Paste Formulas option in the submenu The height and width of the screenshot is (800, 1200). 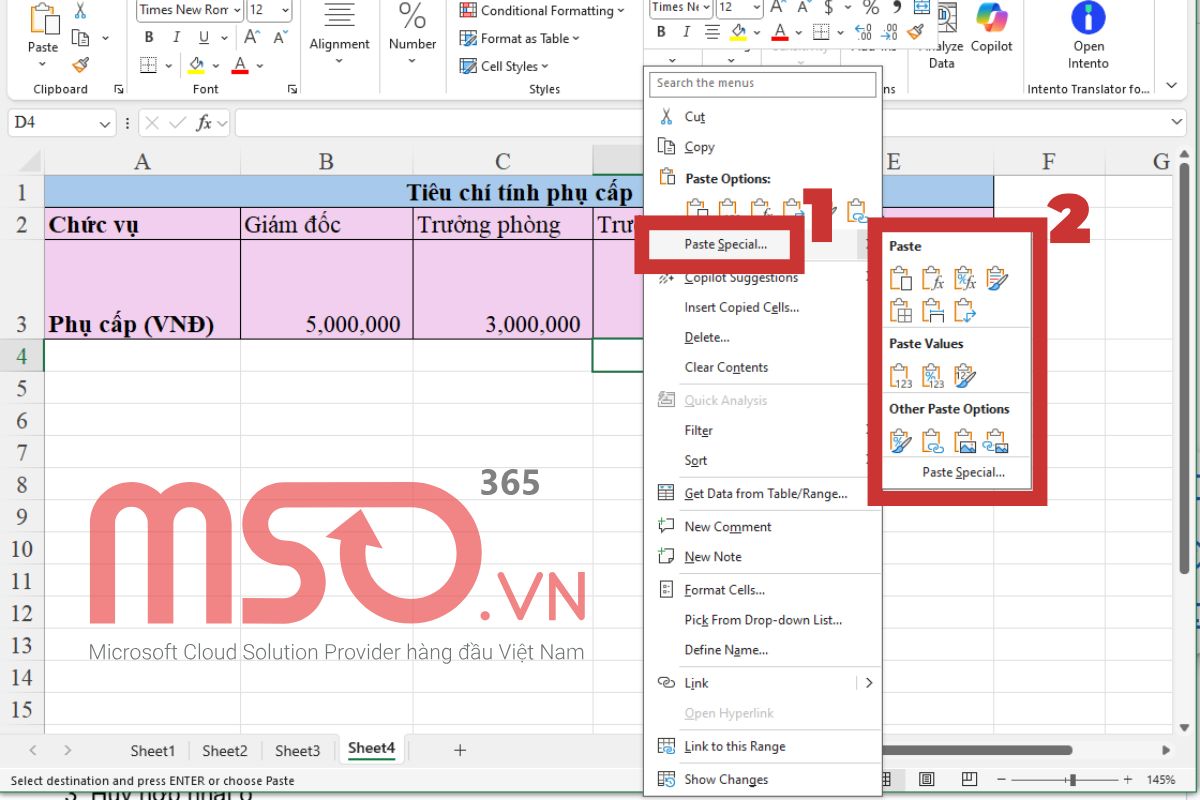click(x=932, y=279)
